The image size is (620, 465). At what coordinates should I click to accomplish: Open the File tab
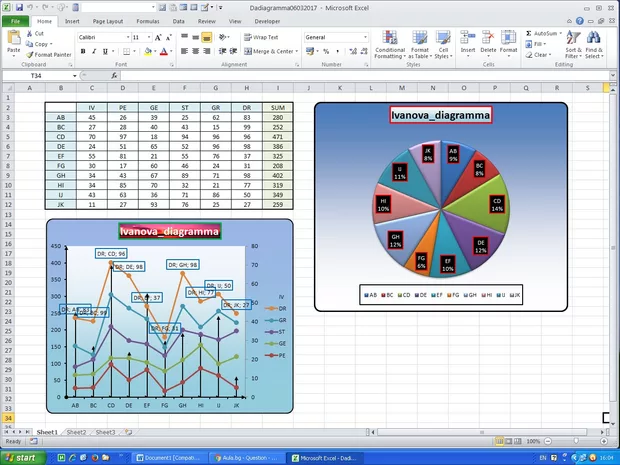pyautogui.click(x=15, y=21)
